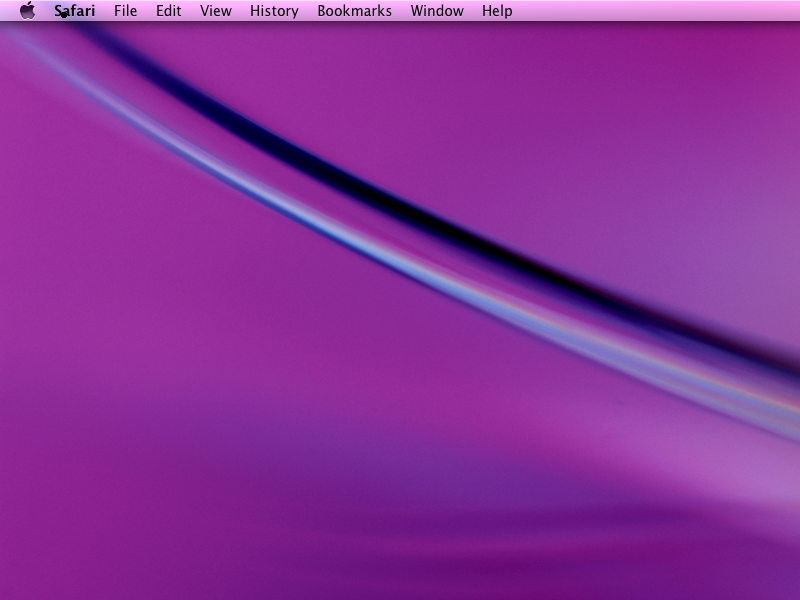Open the History menu
Screen dimensions: 800x600
pyautogui.click(x=274, y=11)
